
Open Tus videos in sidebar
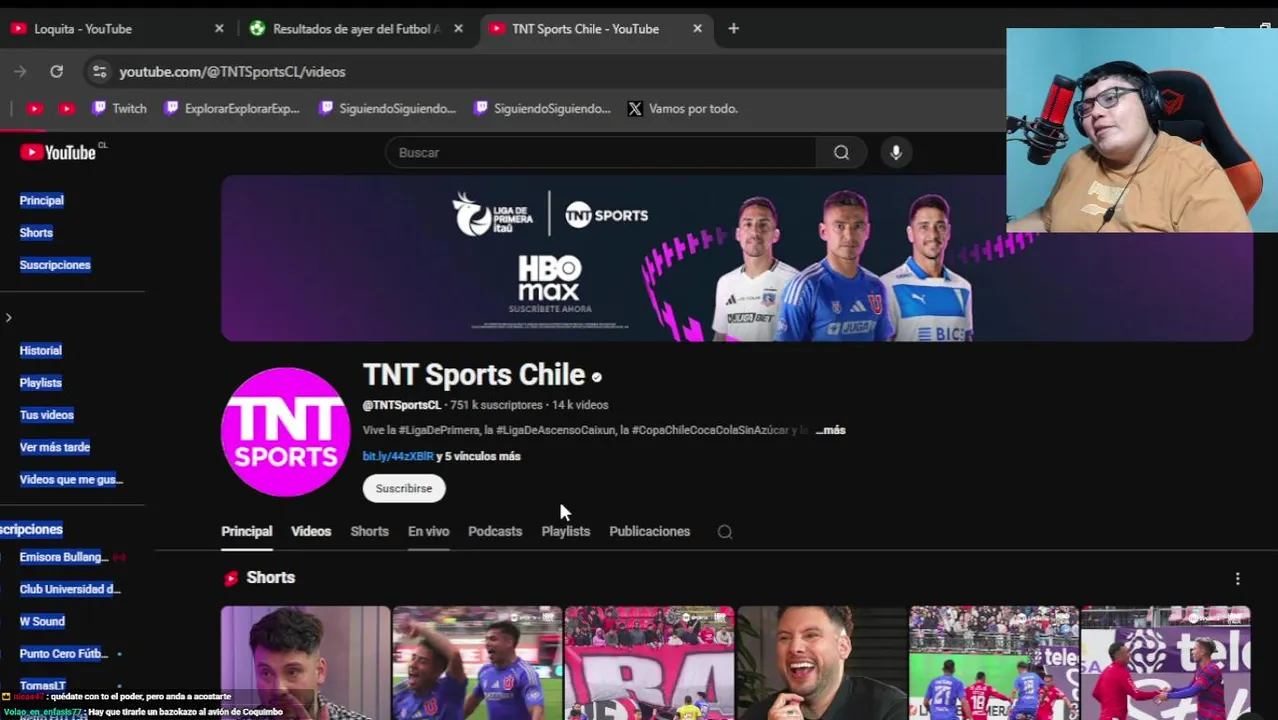tap(47, 414)
